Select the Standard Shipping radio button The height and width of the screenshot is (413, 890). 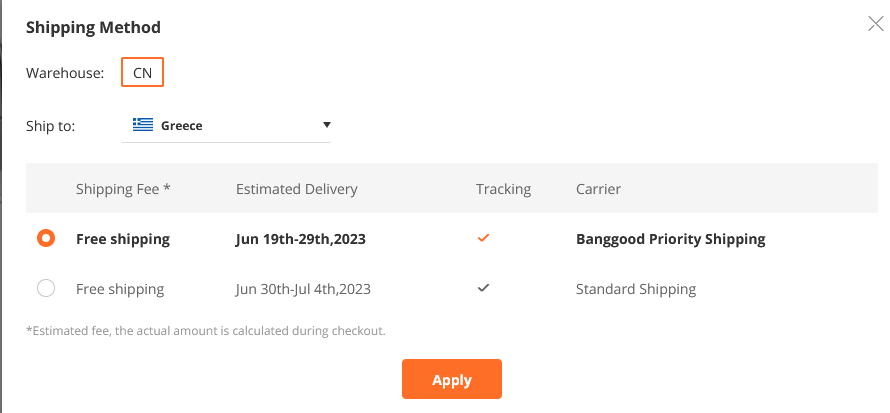pos(46,288)
